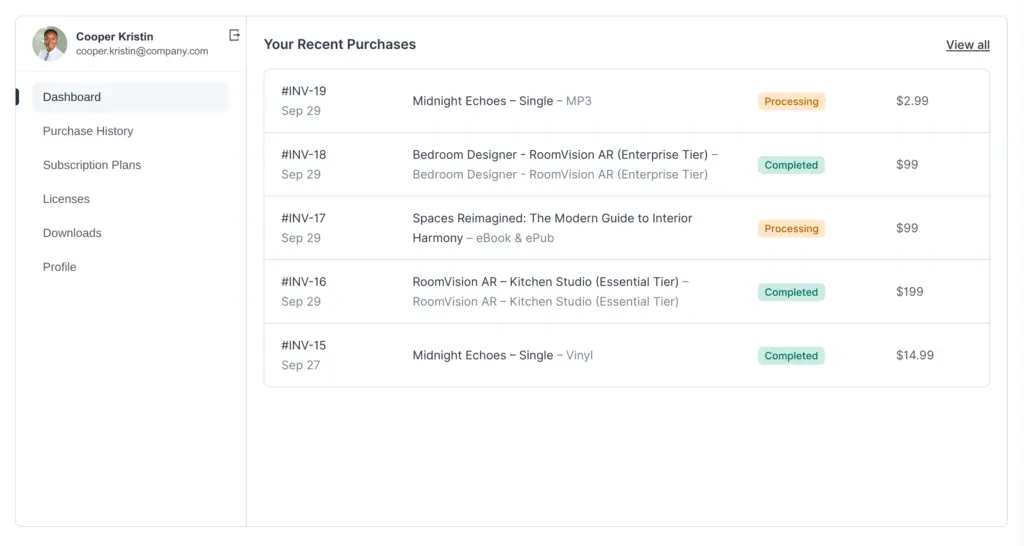Click the View all link
This screenshot has width=1024, height=546.
(x=967, y=45)
